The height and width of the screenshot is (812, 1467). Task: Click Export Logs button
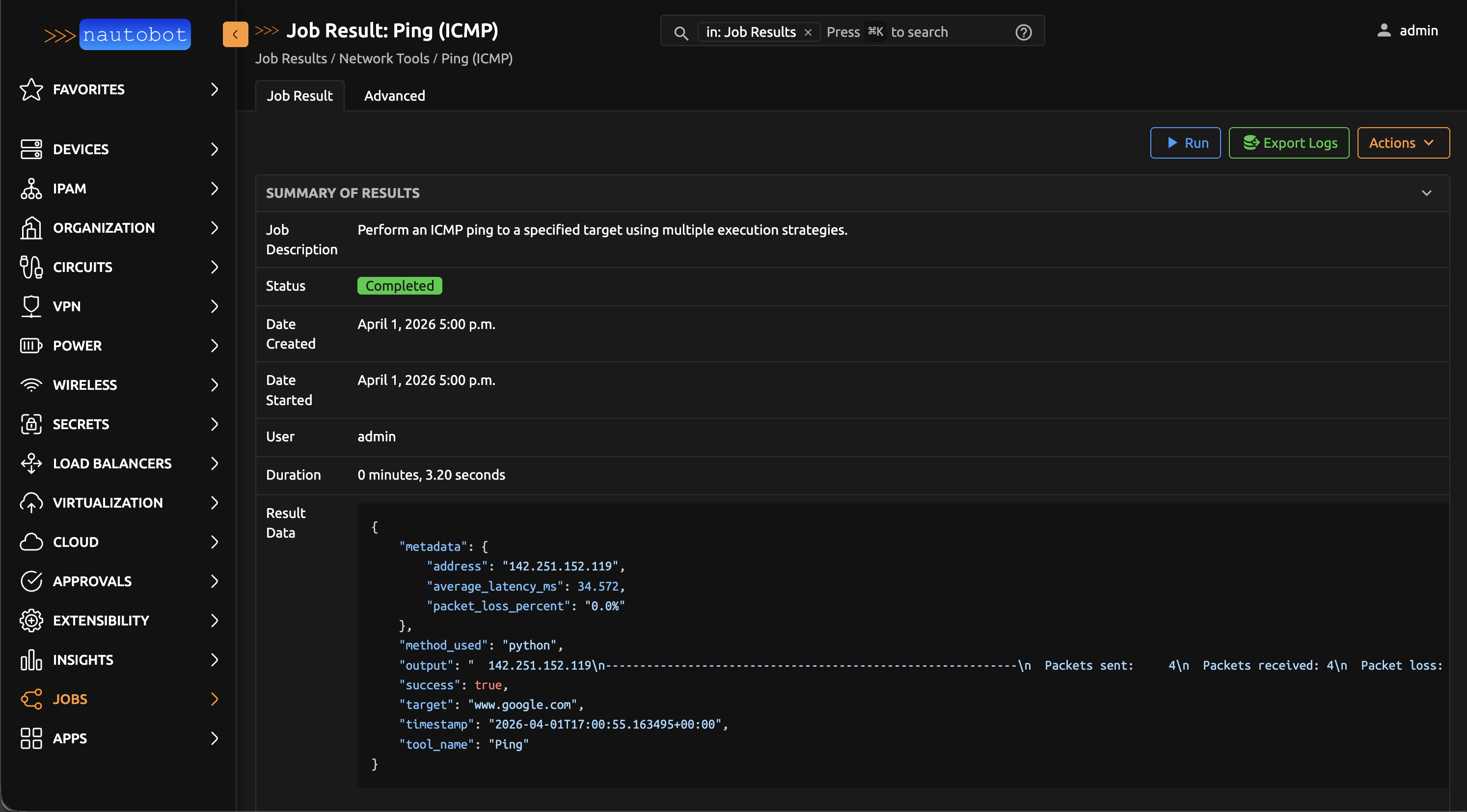pos(1289,143)
